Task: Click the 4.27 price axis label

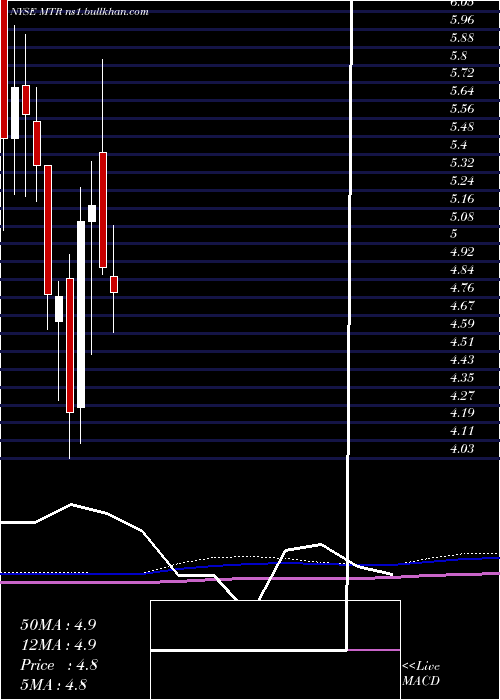Action: [462, 396]
